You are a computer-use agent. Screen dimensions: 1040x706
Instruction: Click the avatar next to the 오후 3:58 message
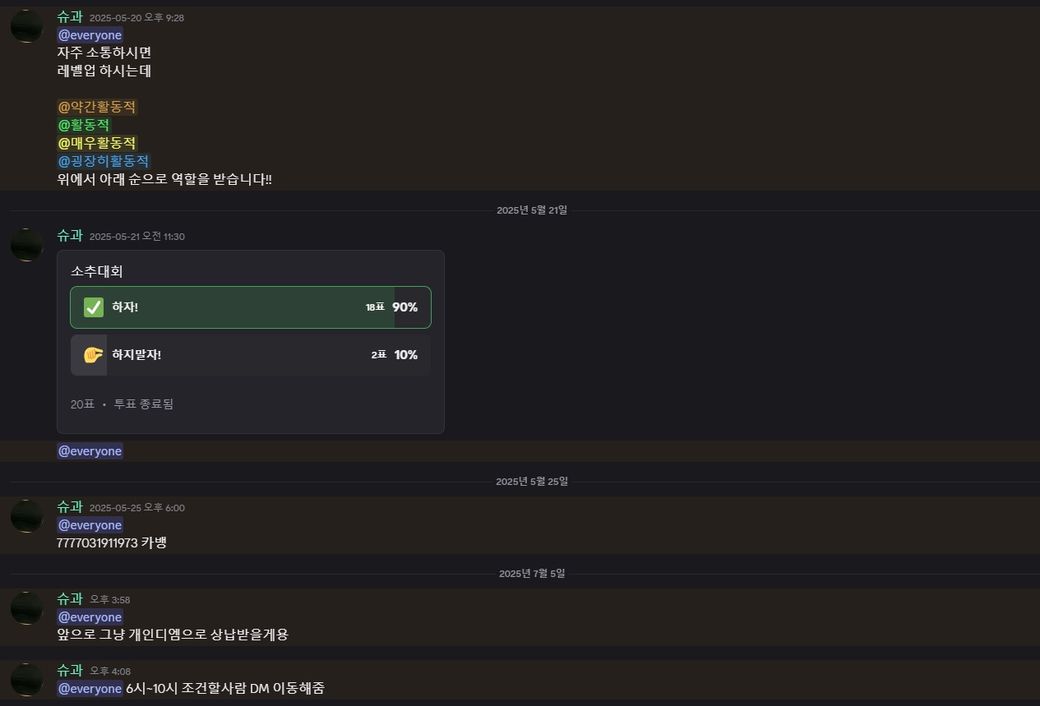[26, 608]
